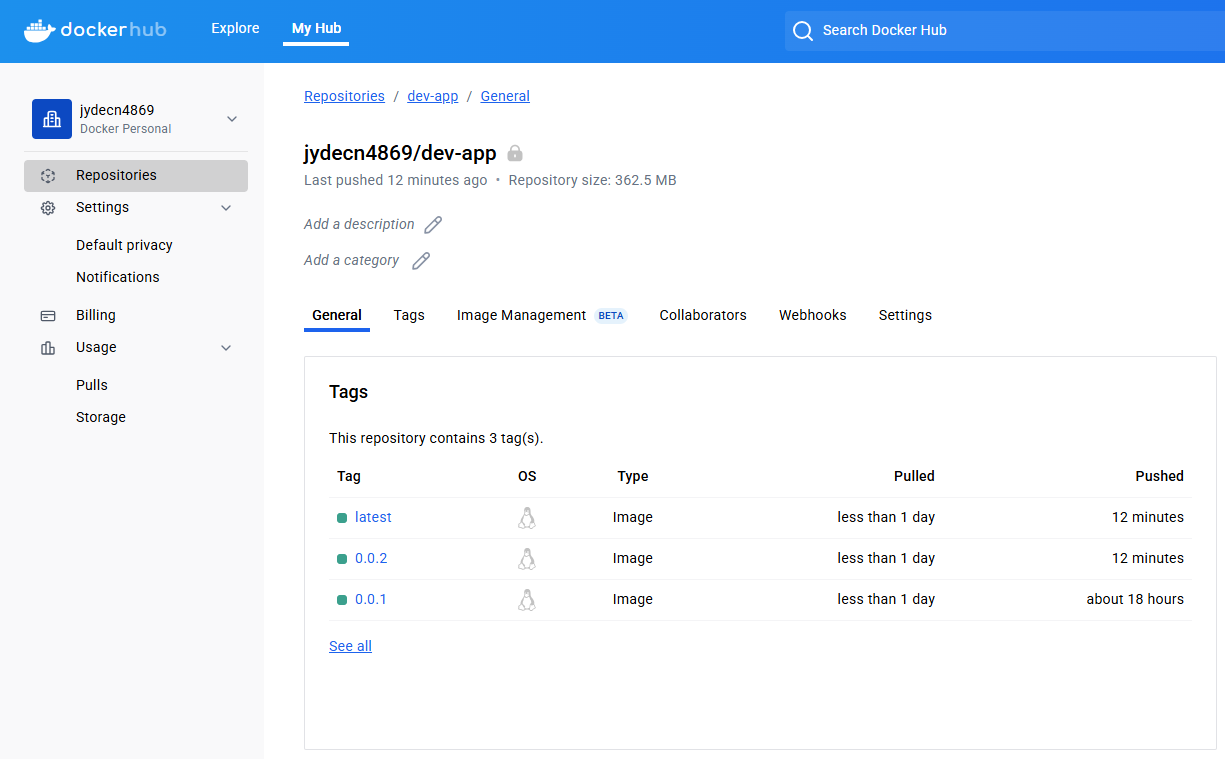Click the Add a category text

coord(351,260)
